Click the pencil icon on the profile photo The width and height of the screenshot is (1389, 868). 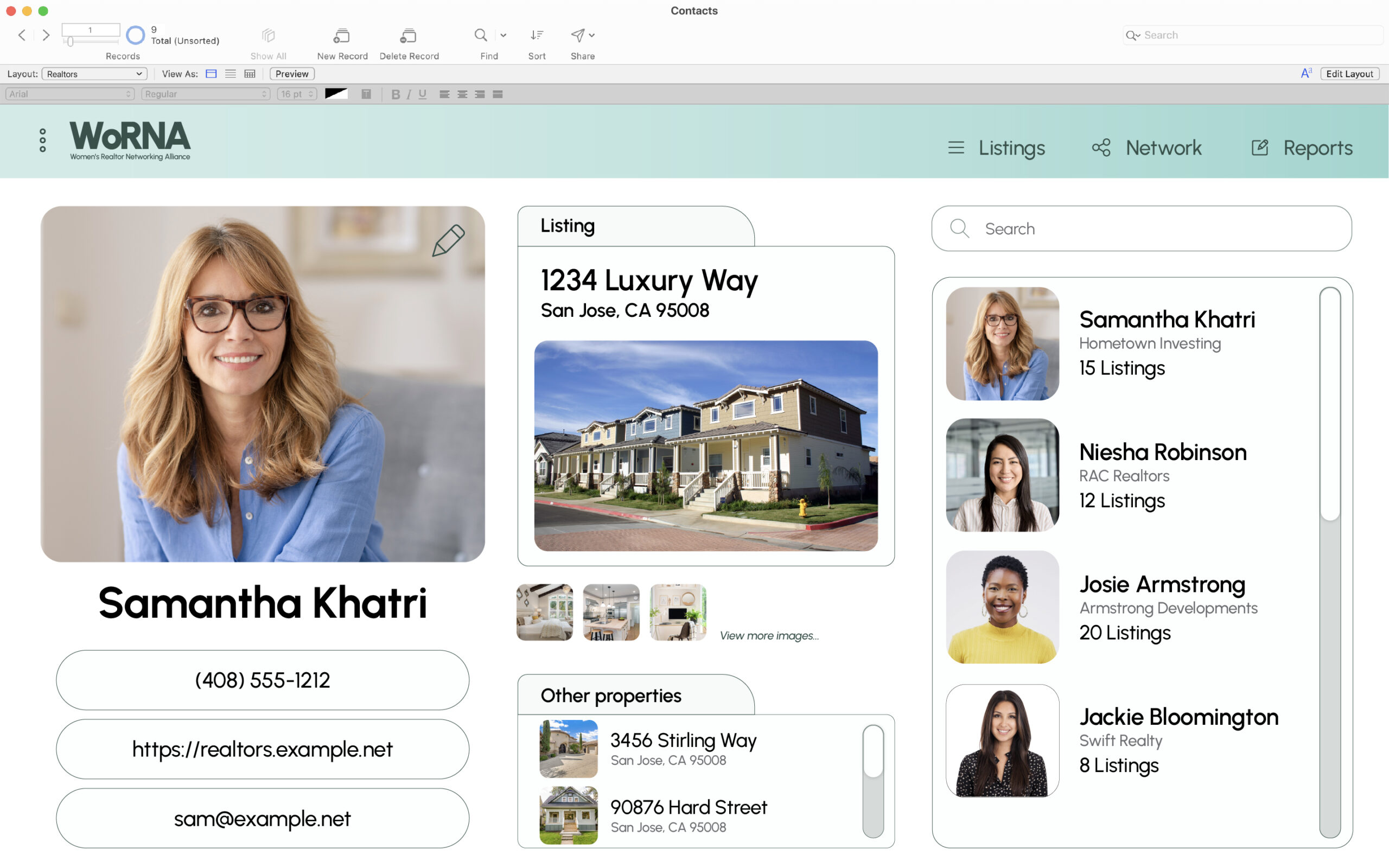tap(448, 240)
